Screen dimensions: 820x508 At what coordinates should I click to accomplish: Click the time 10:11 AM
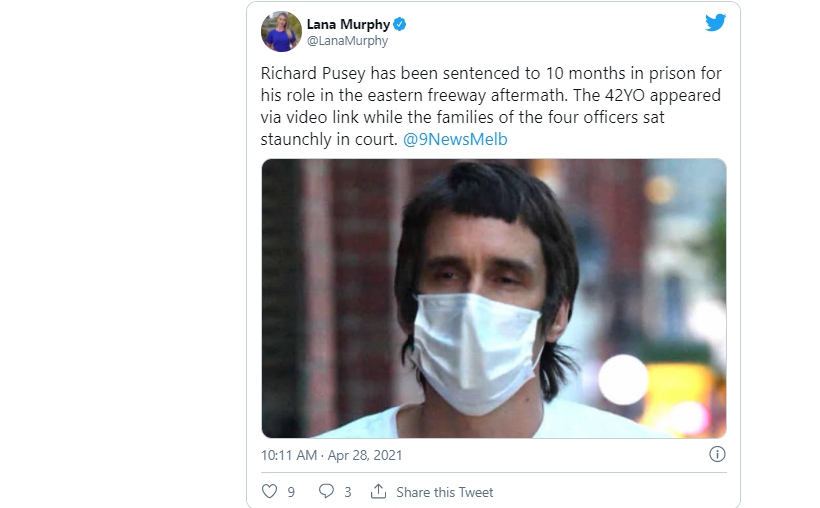(x=289, y=455)
